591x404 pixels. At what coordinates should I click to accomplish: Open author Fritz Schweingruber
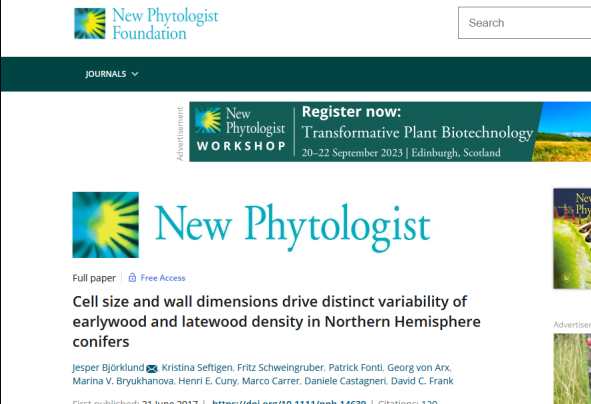coord(280,367)
